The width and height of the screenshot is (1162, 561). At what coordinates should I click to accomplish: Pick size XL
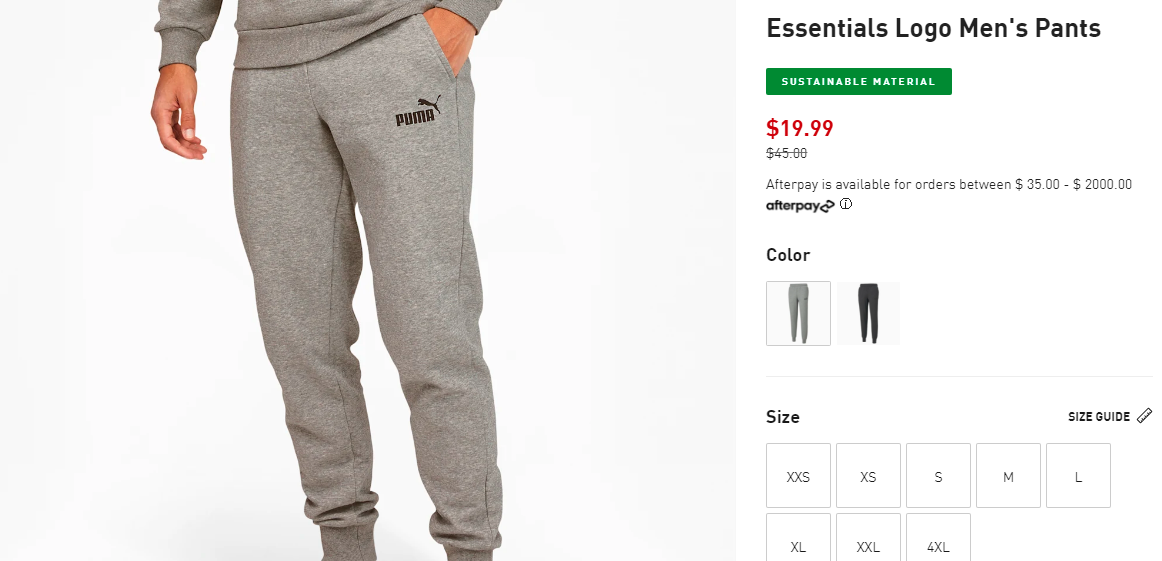coord(798,538)
